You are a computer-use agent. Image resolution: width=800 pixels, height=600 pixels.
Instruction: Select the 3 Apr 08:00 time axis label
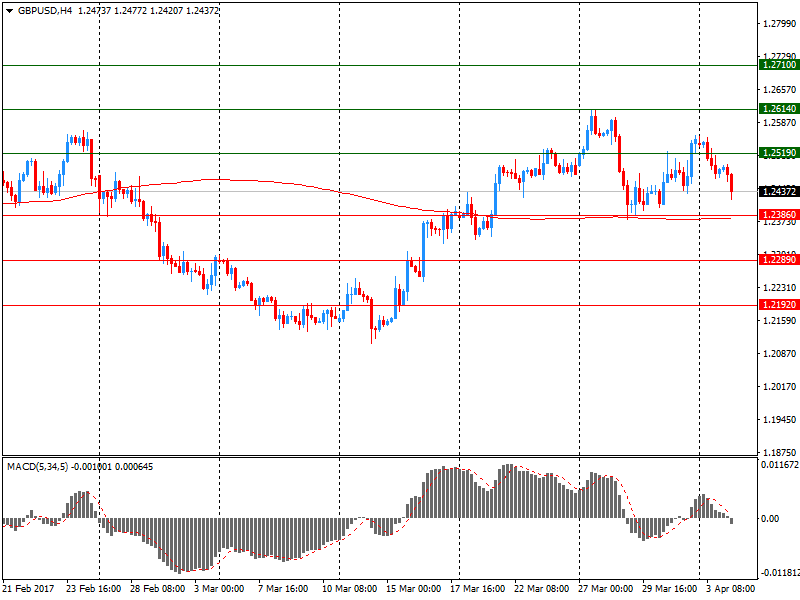pos(728,589)
